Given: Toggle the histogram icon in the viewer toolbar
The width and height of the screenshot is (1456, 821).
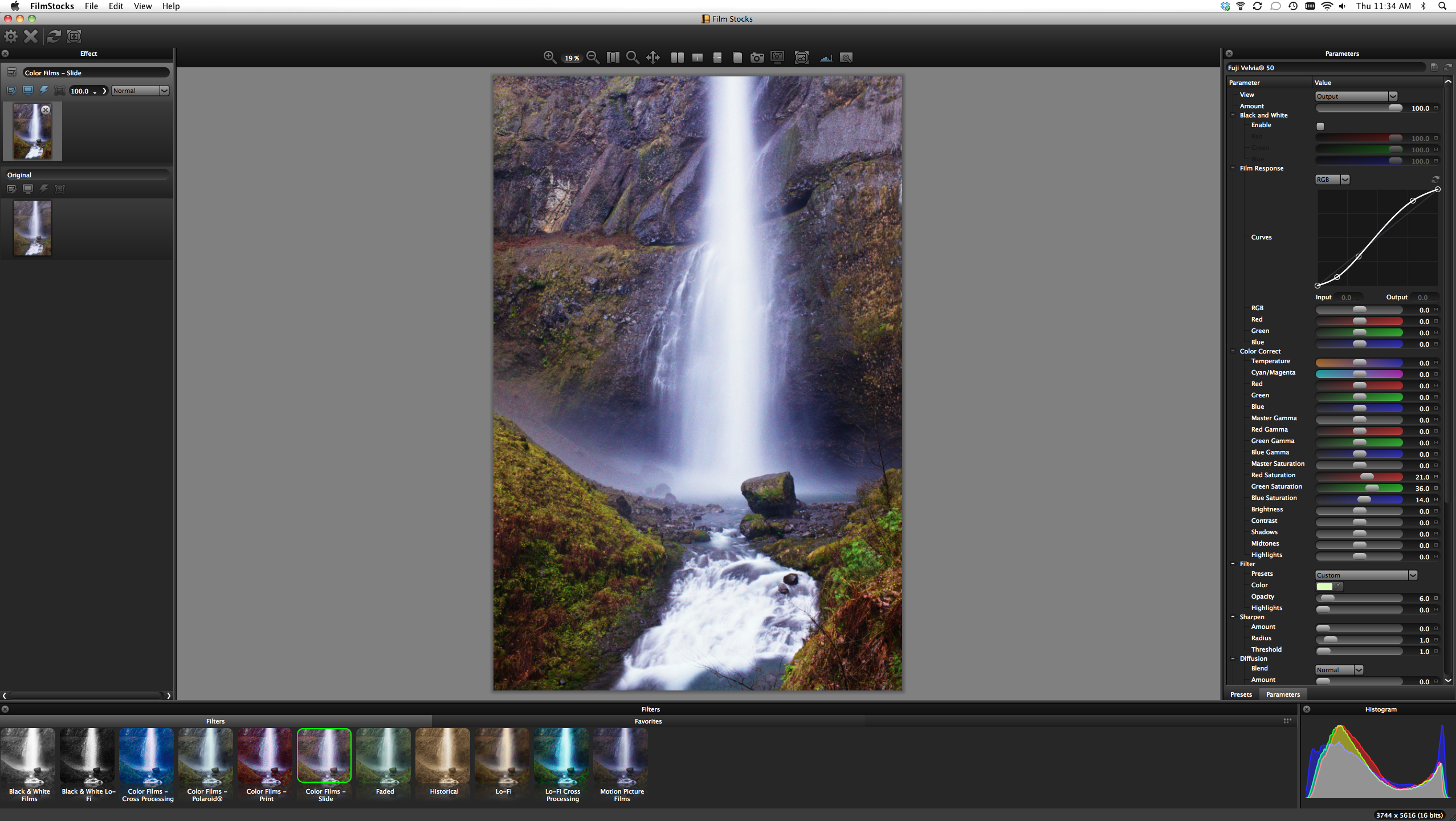Looking at the screenshot, I should click(x=826, y=57).
